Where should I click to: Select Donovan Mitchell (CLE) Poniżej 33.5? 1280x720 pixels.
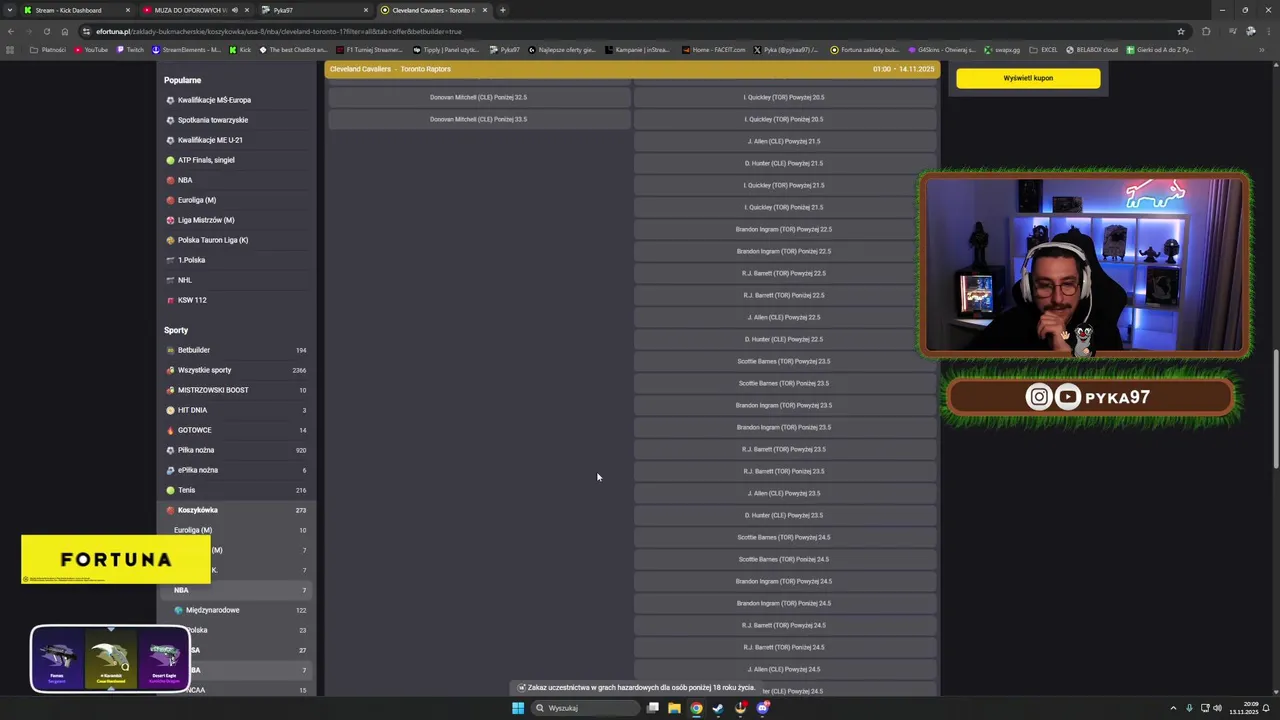479,119
